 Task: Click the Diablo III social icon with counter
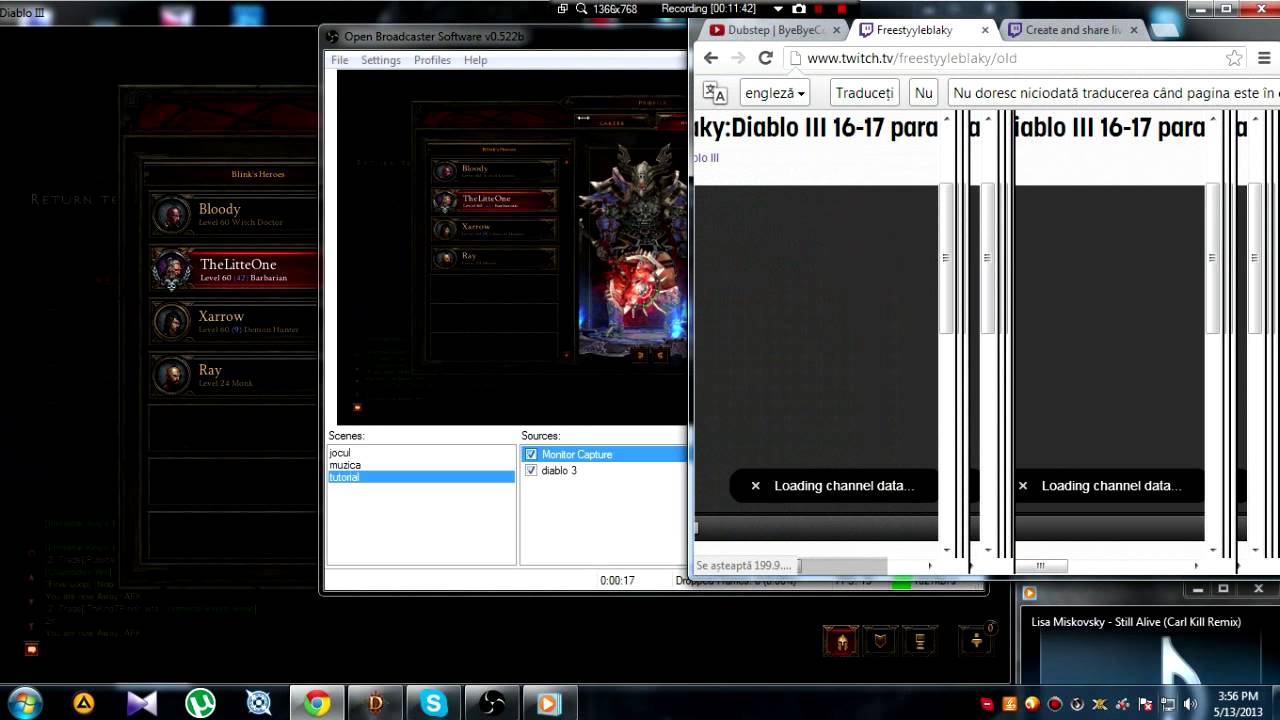pos(975,641)
